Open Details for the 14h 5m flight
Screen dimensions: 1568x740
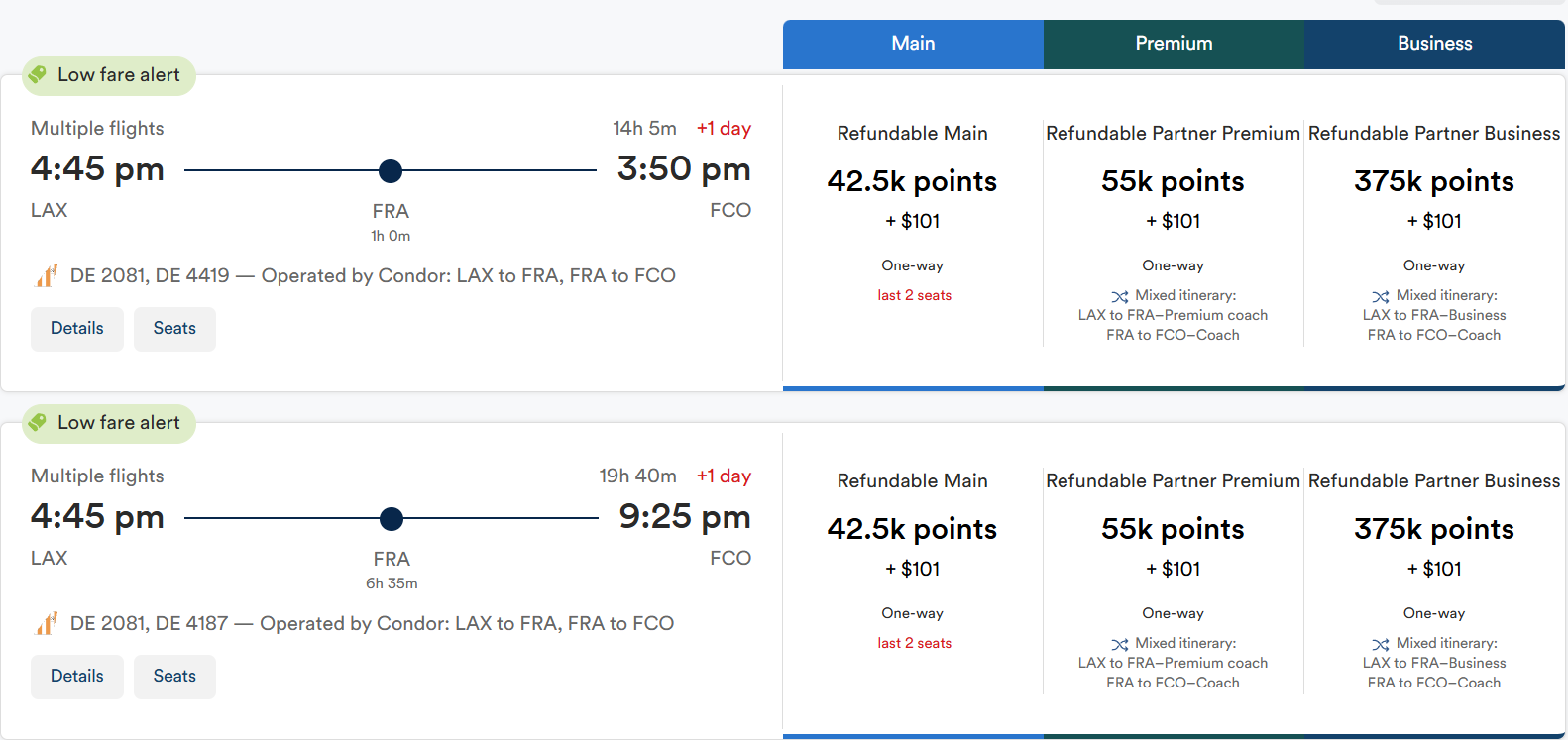coord(76,328)
